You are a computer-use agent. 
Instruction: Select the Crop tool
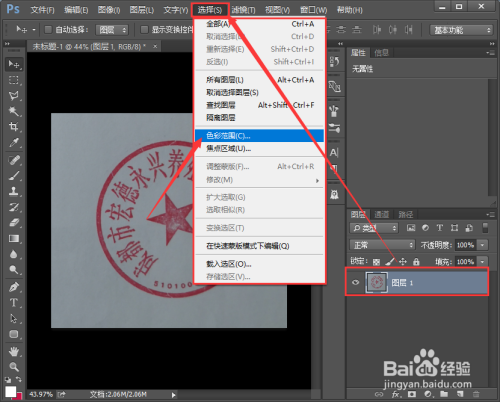point(14,127)
